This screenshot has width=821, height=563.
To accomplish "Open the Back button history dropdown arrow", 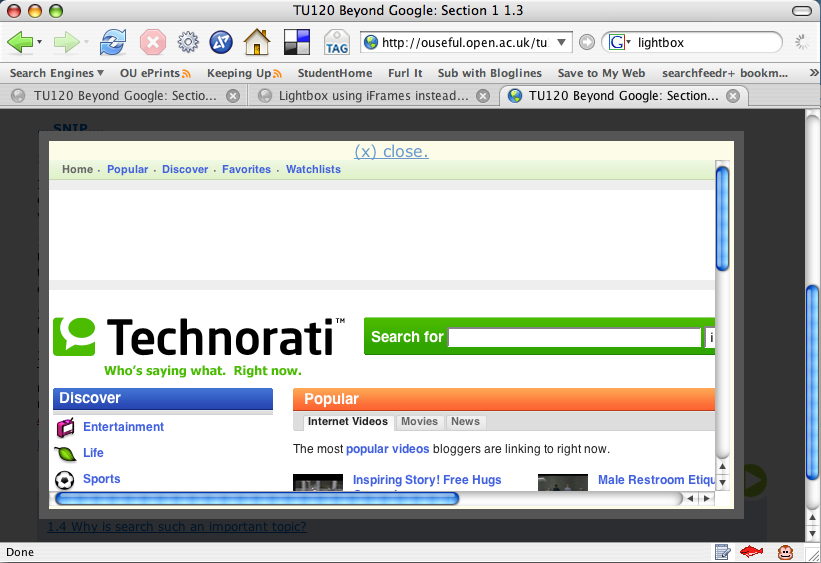I will tap(39, 42).
